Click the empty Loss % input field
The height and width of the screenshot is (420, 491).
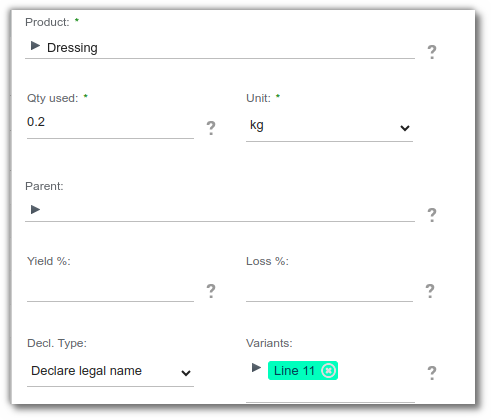coord(329,289)
